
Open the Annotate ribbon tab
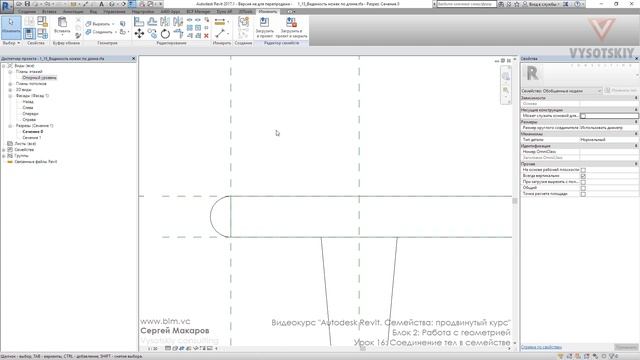pyautogui.click(x=73, y=12)
